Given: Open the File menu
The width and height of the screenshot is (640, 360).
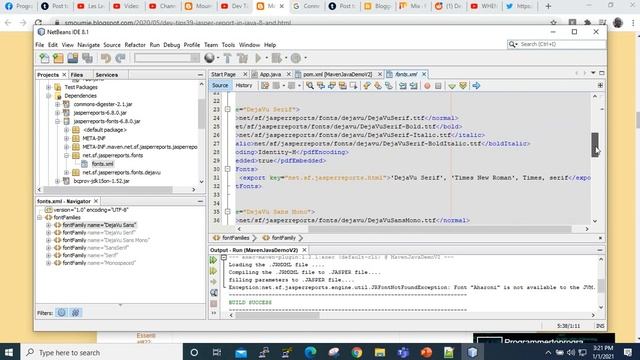Looking at the screenshot, I should pyautogui.click(x=40, y=45).
